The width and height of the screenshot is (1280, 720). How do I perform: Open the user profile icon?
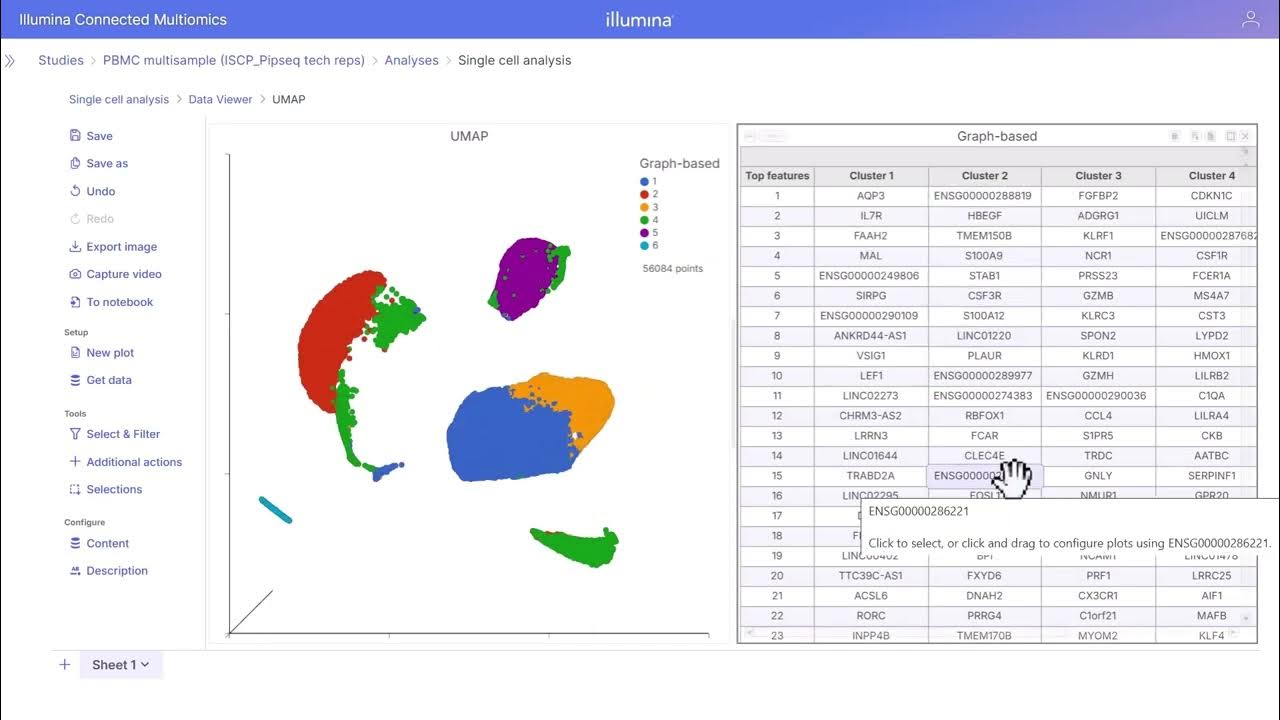[1250, 19]
